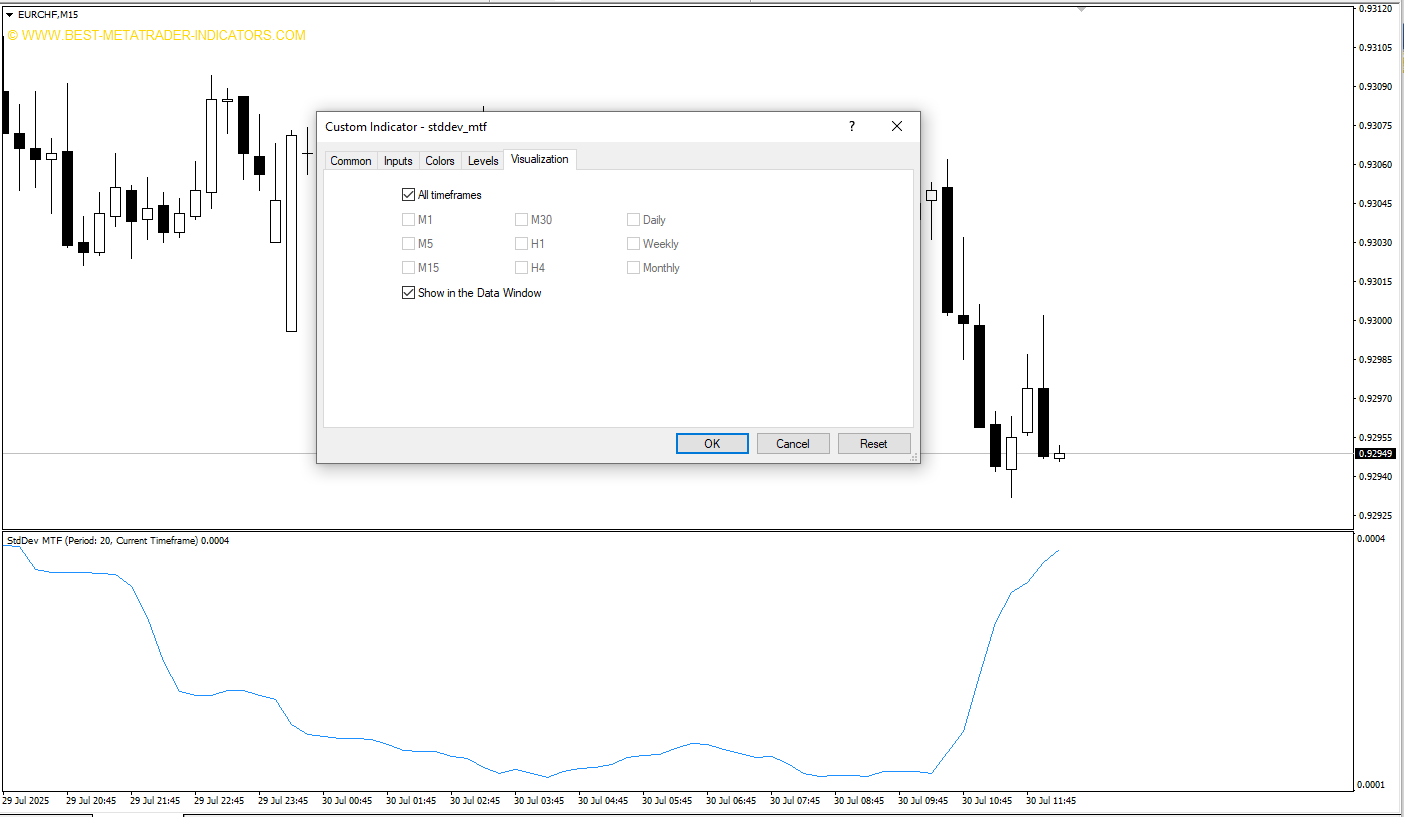Open the Levels tab
The width and height of the screenshot is (1404, 817).
[x=483, y=161]
